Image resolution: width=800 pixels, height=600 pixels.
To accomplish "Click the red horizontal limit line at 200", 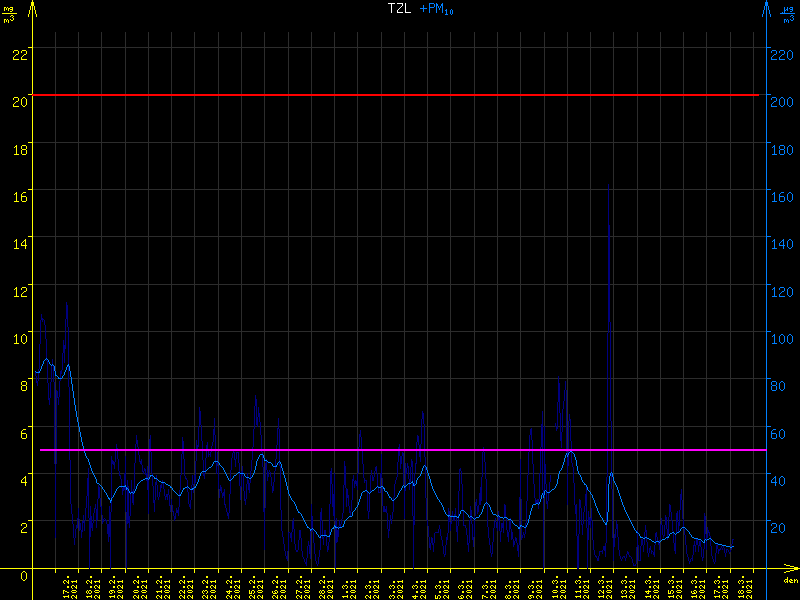I will click(x=400, y=95).
